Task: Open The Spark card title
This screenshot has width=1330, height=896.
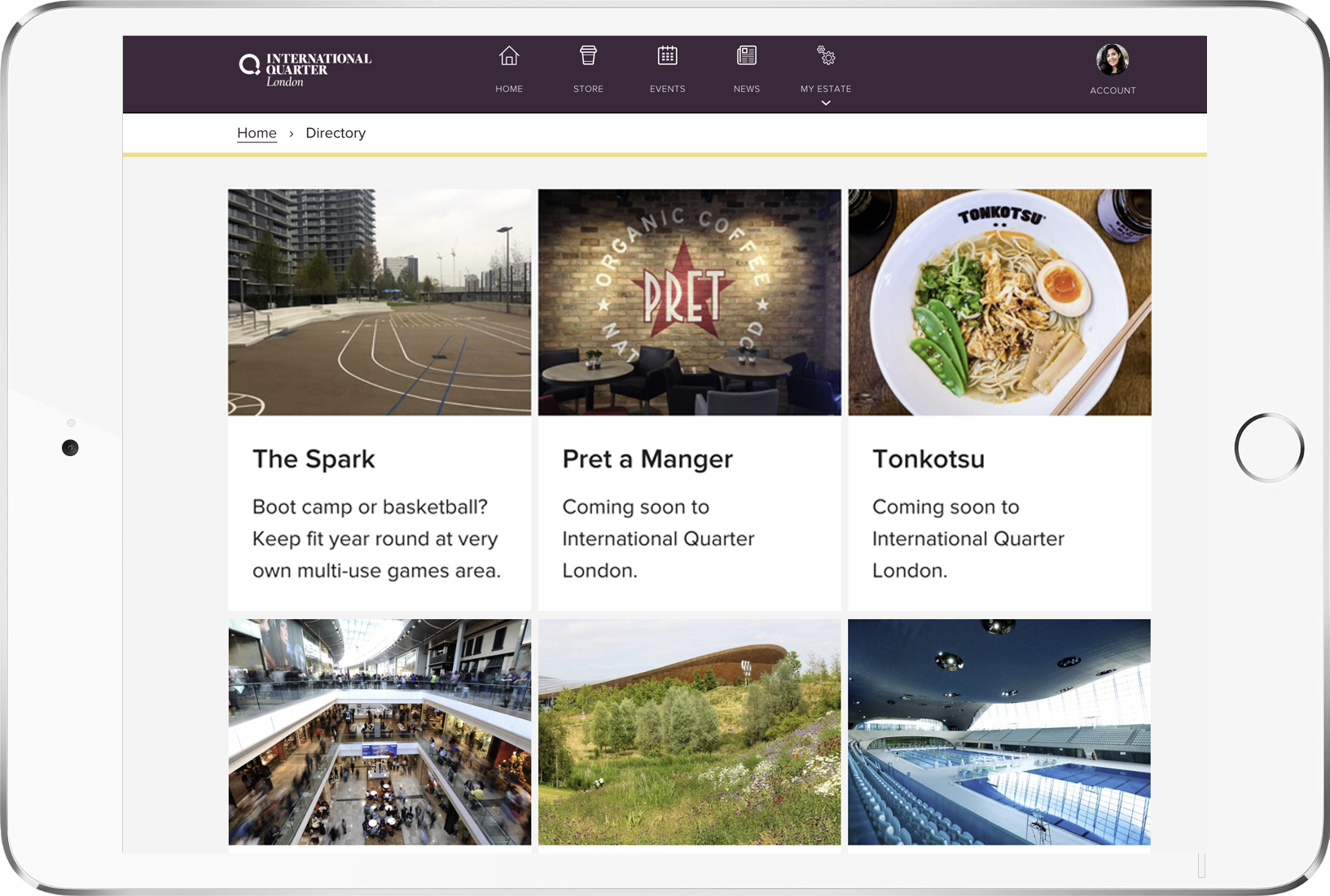Action: 314,459
